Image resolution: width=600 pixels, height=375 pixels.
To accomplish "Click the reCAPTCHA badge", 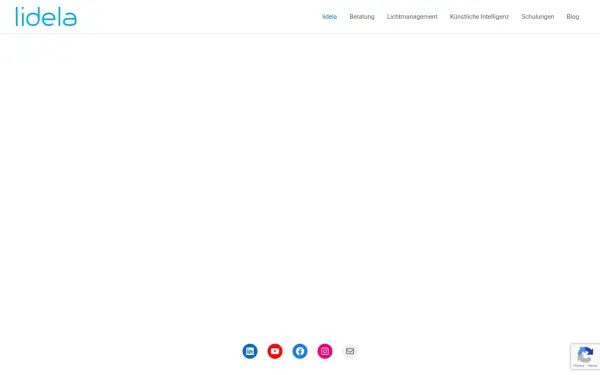I will coord(585,356).
